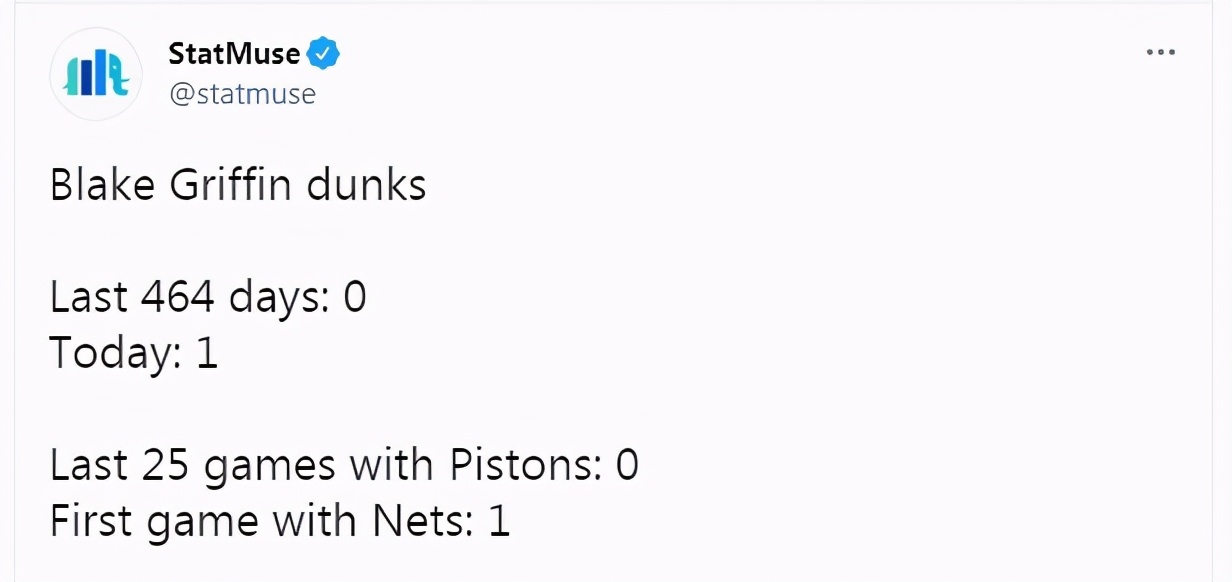Image resolution: width=1232 pixels, height=582 pixels.
Task: Click the word "Today" in the tweet
Action: tap(108, 354)
